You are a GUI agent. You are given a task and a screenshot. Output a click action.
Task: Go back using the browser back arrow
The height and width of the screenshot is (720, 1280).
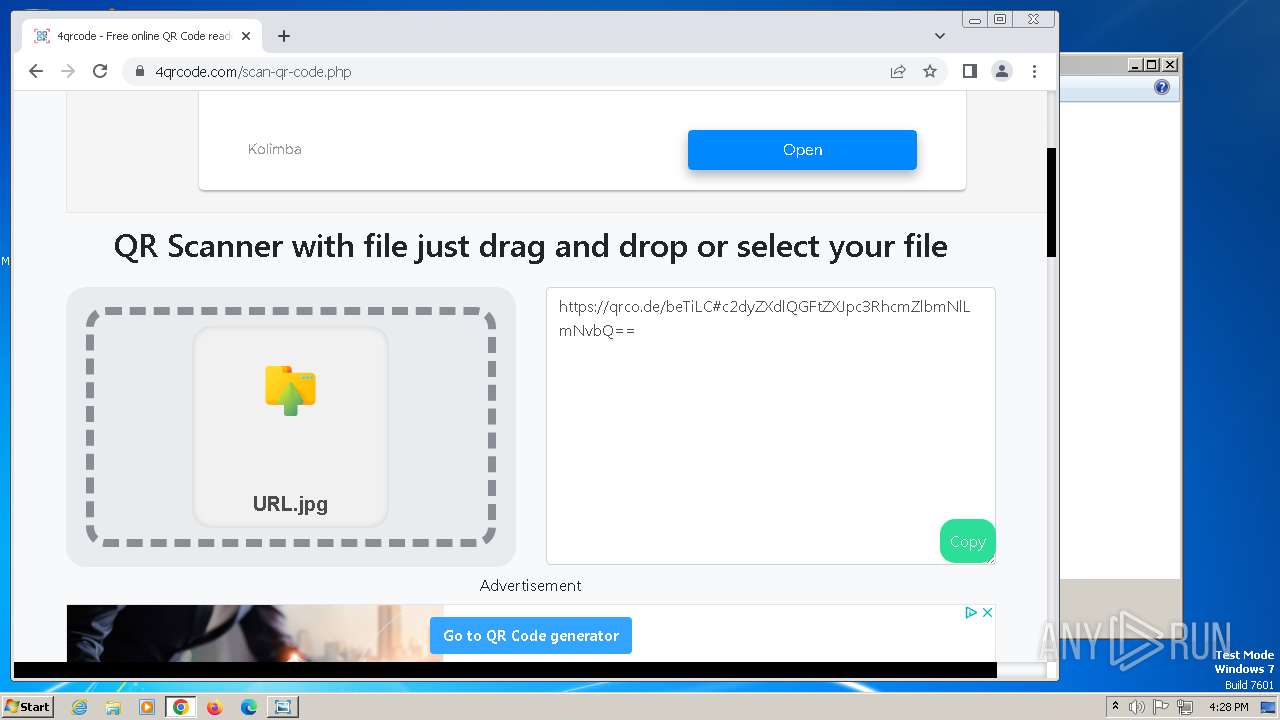(36, 71)
